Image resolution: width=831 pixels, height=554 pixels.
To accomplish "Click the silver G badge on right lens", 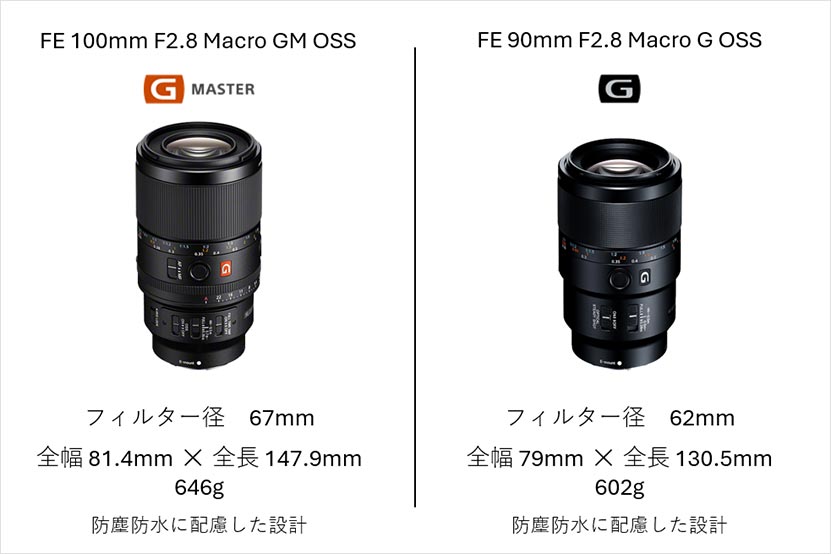I will click(x=644, y=277).
